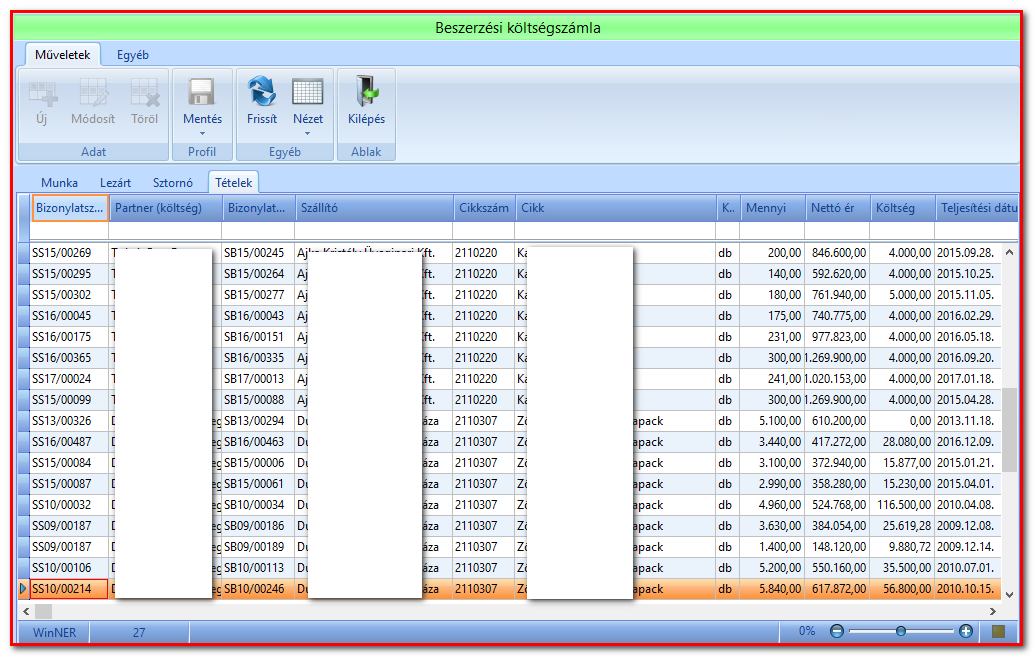Exit via the Kilépés door icon
The width and height of the screenshot is (1034, 657).
tap(367, 92)
